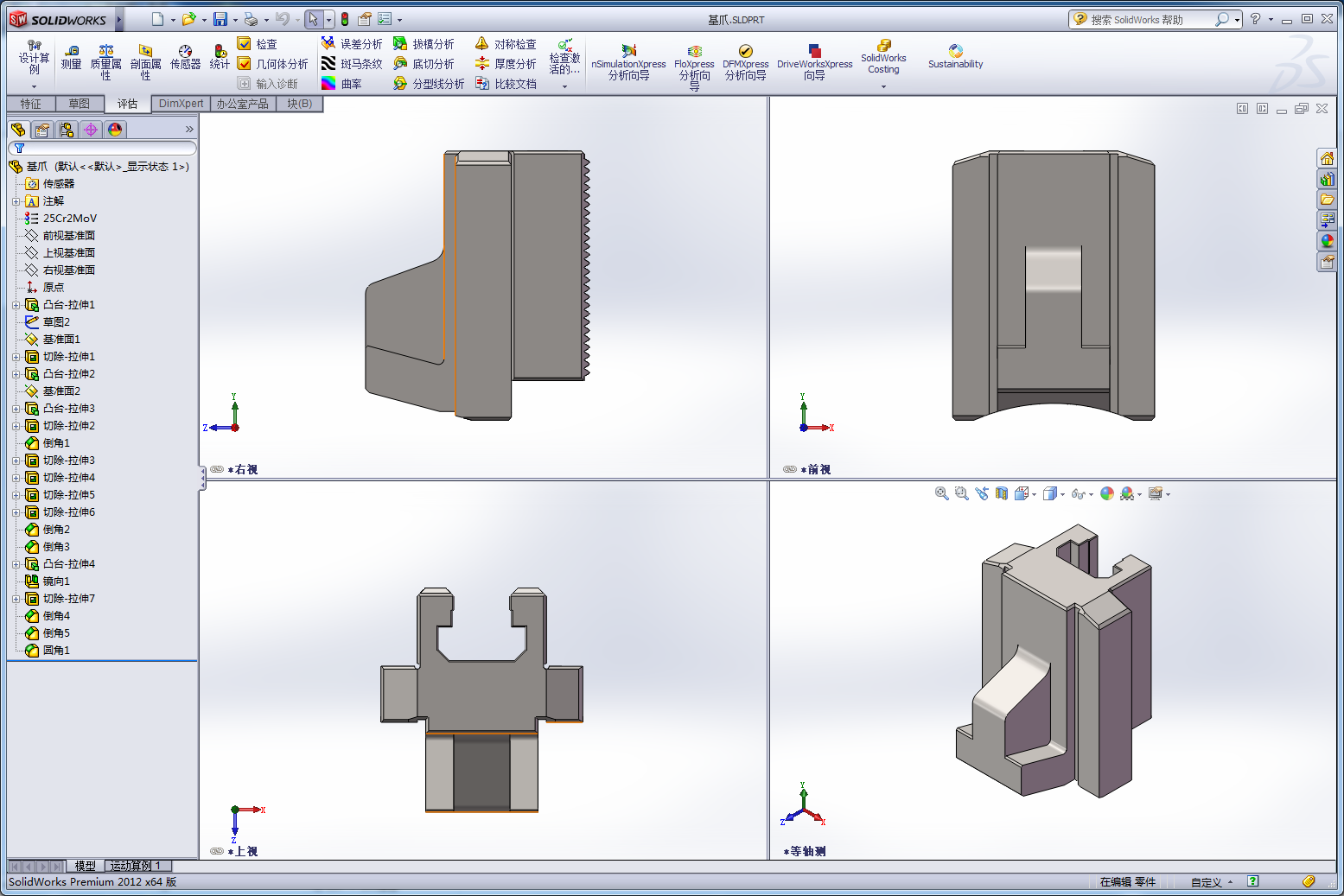This screenshot has height=896, width=1344.
Task: Open the 运动算例 1 motion study tab
Action: [138, 865]
